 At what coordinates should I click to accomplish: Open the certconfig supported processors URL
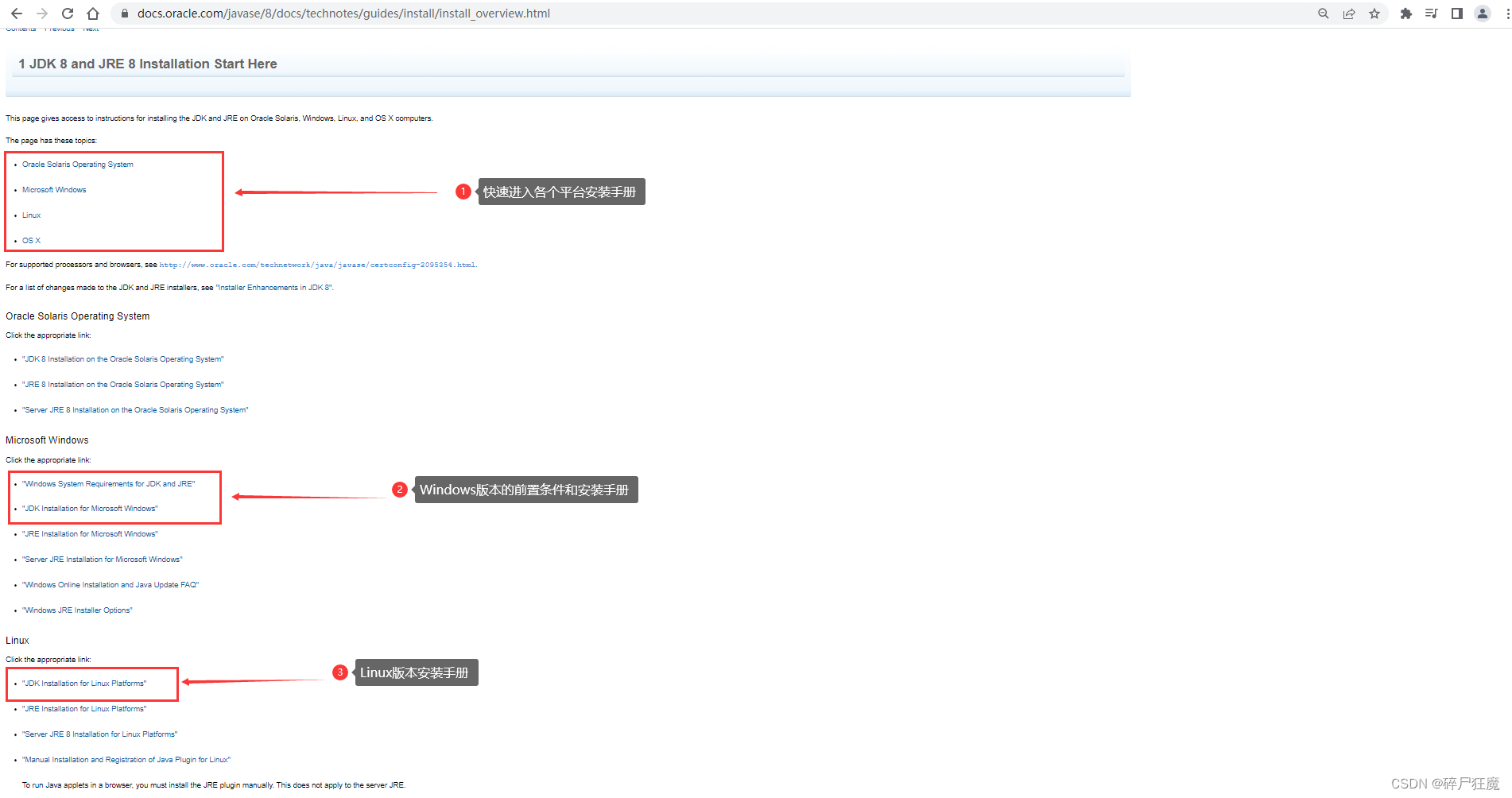[317, 265]
